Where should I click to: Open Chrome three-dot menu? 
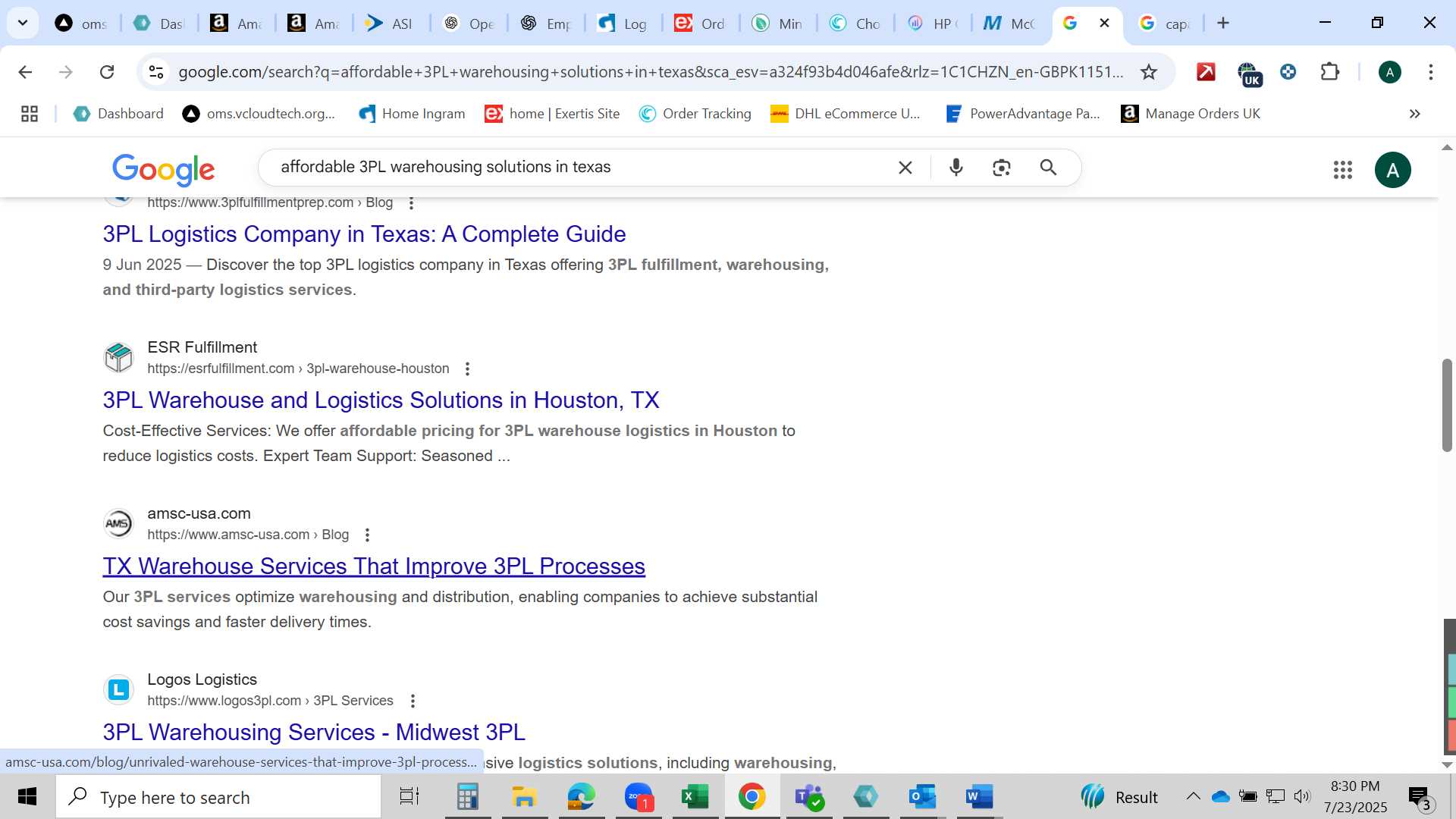click(x=1430, y=72)
